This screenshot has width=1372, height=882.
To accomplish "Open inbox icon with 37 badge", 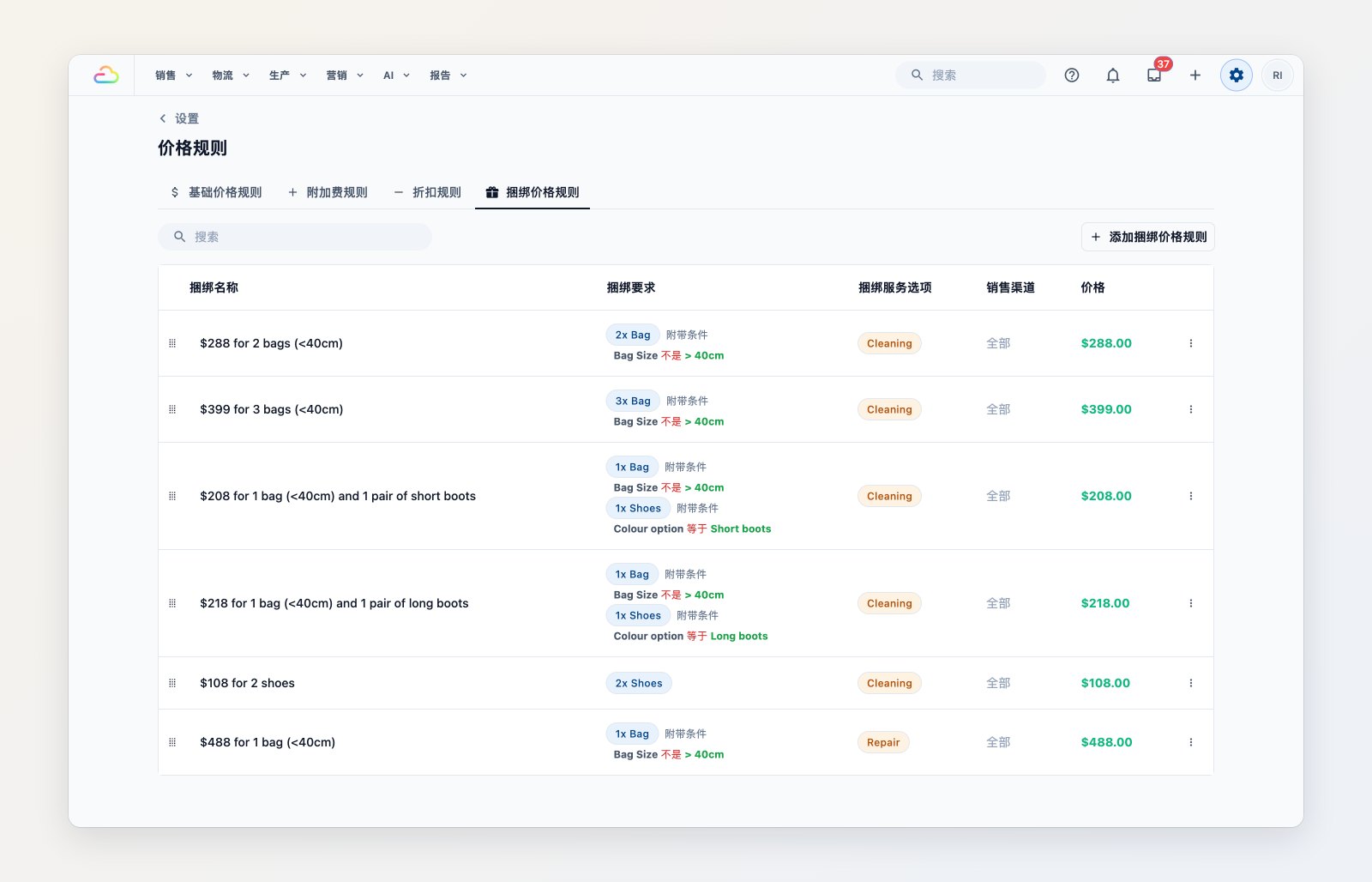I will click(1154, 76).
